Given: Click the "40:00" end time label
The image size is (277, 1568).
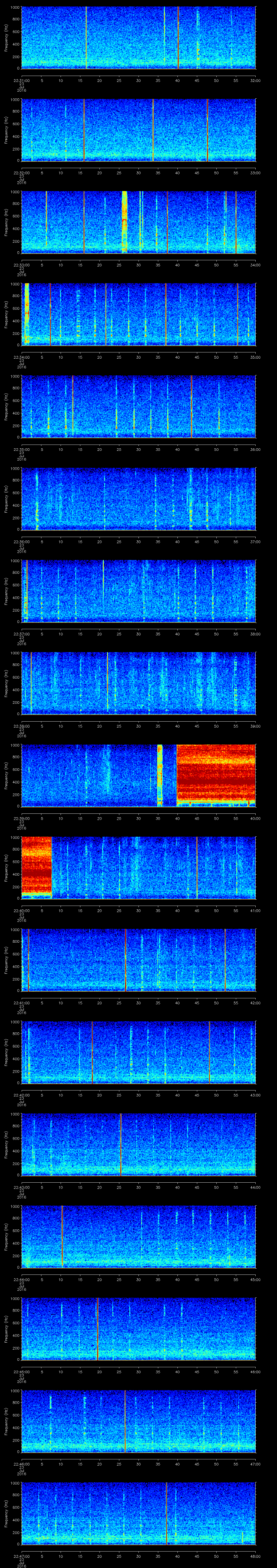Looking at the screenshot, I should [x=255, y=818].
